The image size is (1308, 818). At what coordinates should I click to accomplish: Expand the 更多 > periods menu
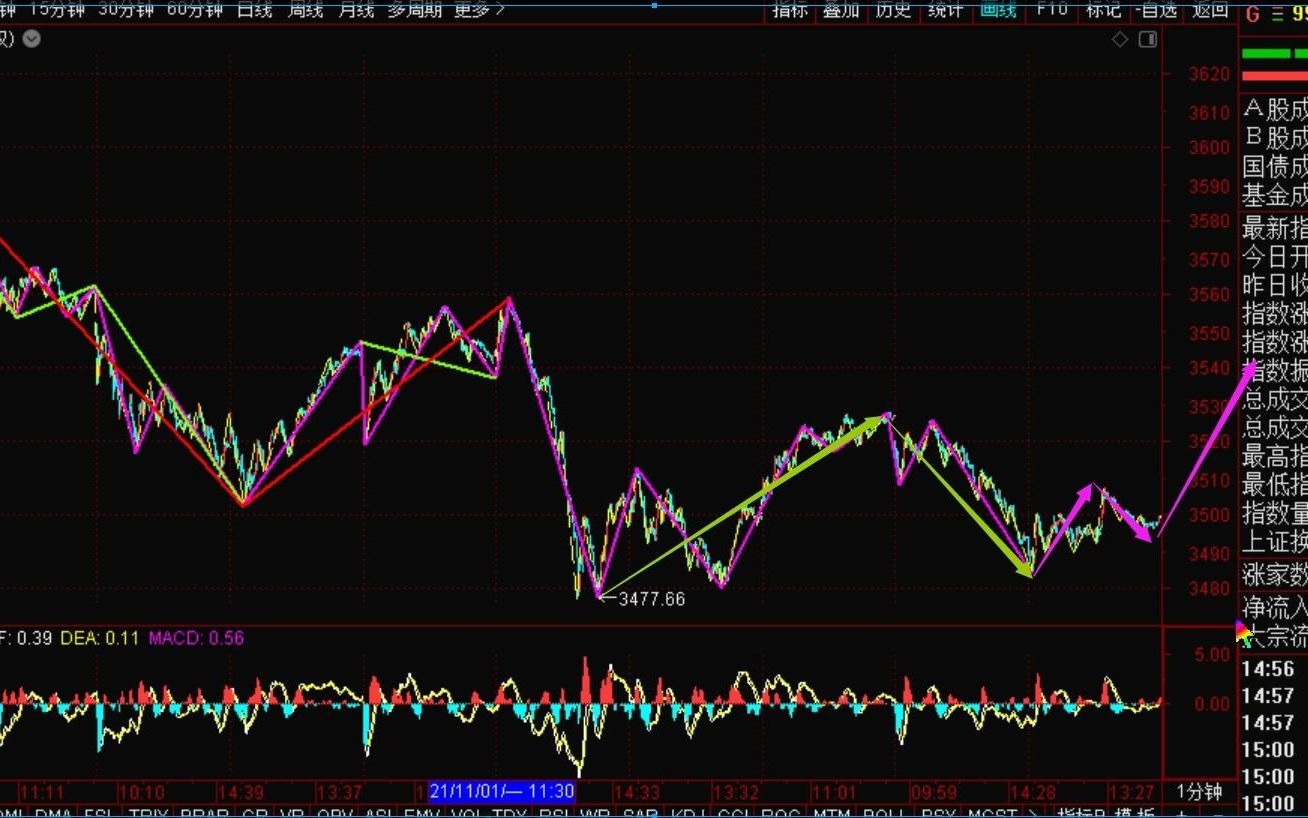point(479,9)
